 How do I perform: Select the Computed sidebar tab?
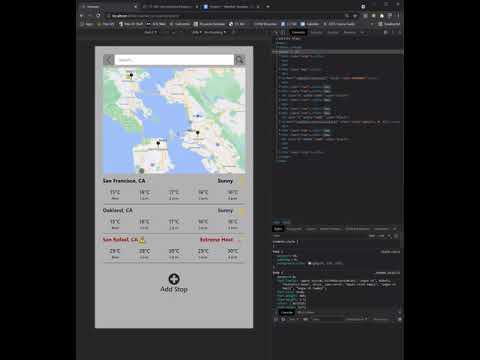[x=294, y=229]
